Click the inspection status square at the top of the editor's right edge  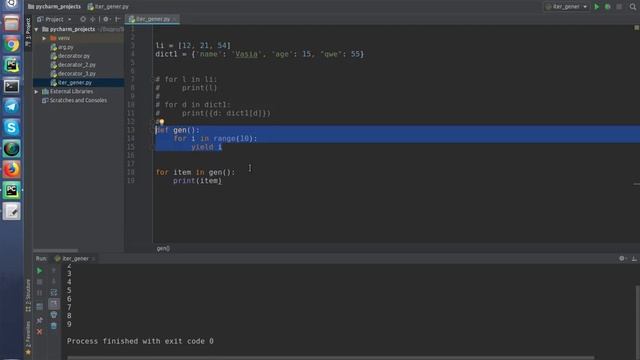(x=636, y=27)
